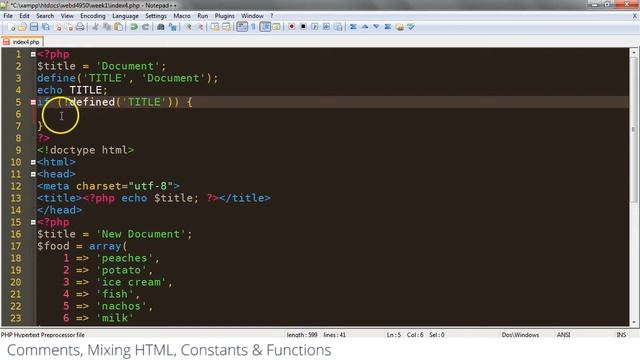Screen dimensions: 640x360
Task: Open Replace dialog from toolbar icon
Action: pos(173,27)
